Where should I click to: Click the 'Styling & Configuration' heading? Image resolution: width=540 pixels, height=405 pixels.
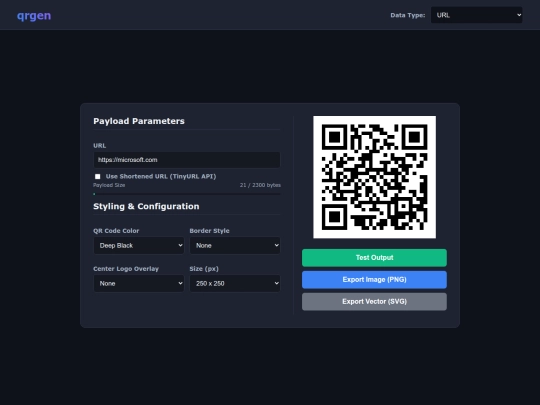(146, 206)
